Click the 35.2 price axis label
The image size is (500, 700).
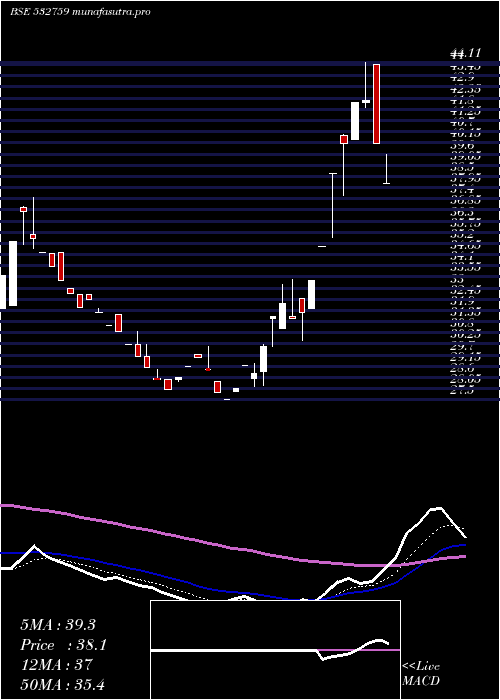(x=462, y=235)
